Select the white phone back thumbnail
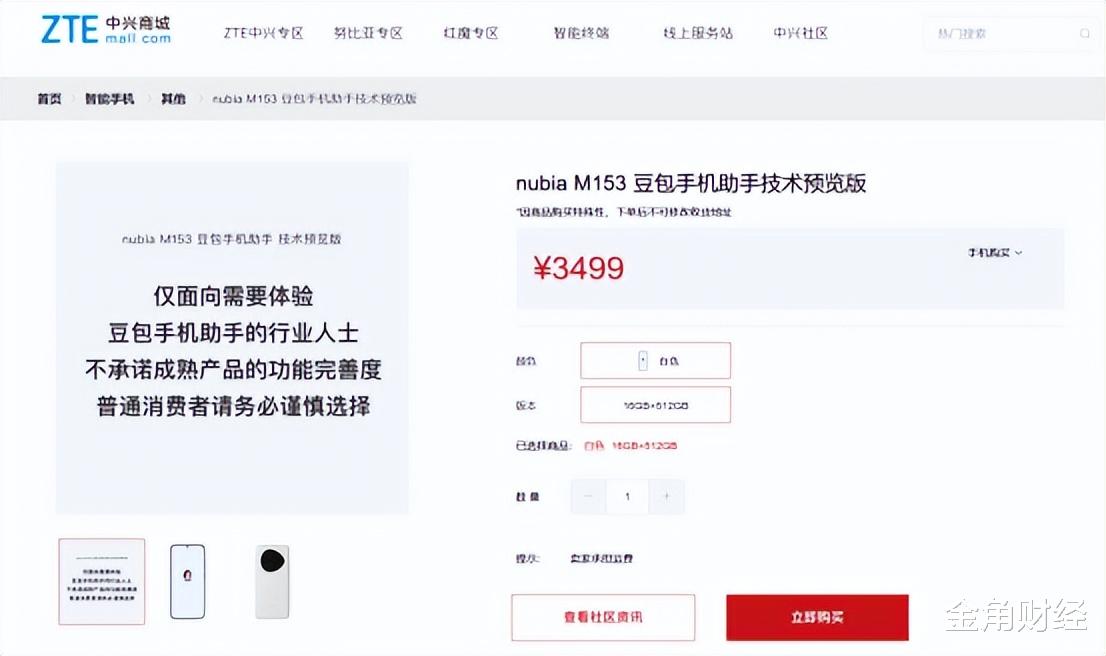 click(x=272, y=582)
